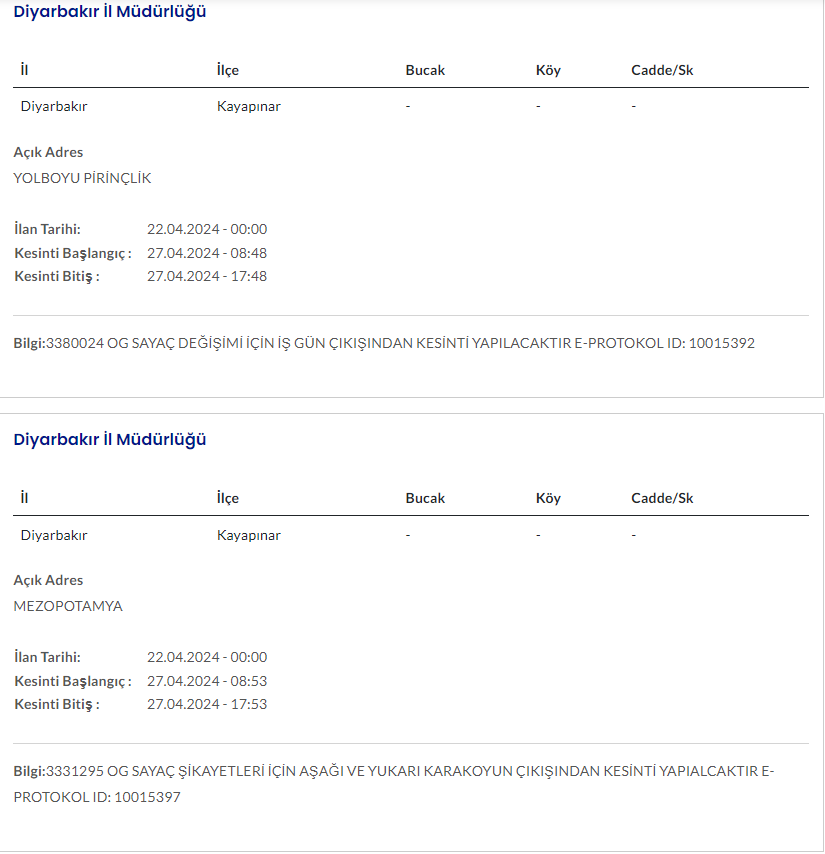This screenshot has height=854, width=825.
Task: Click Kesinti Başlangıç label beside the 08:48 time
Action: coord(73,253)
